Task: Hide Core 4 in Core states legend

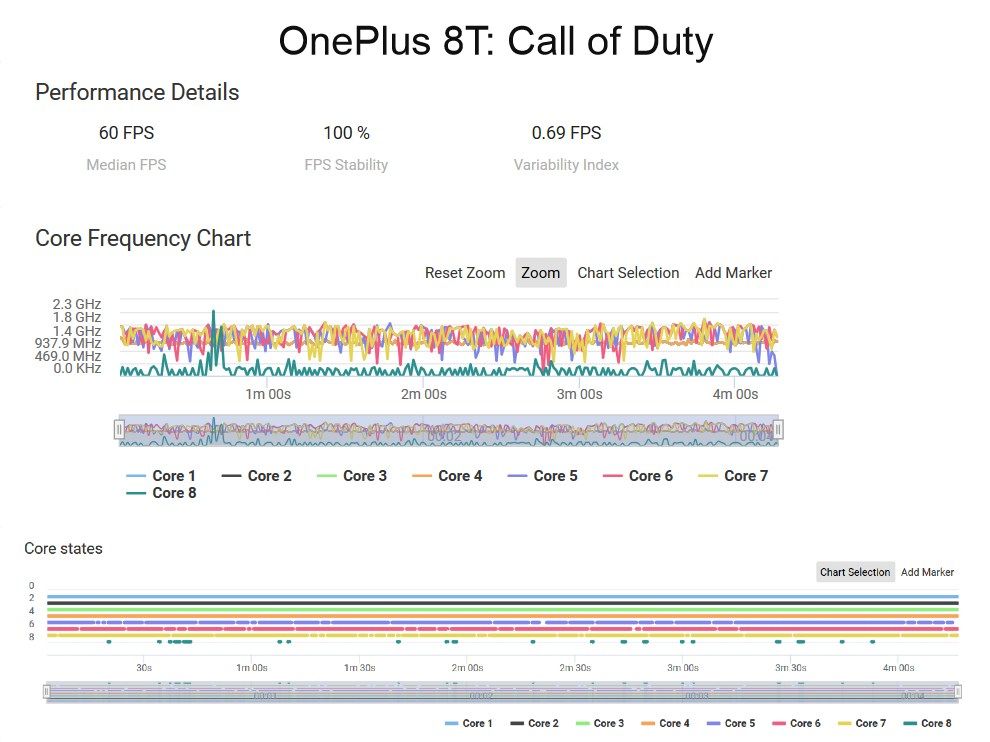Action: (665, 723)
